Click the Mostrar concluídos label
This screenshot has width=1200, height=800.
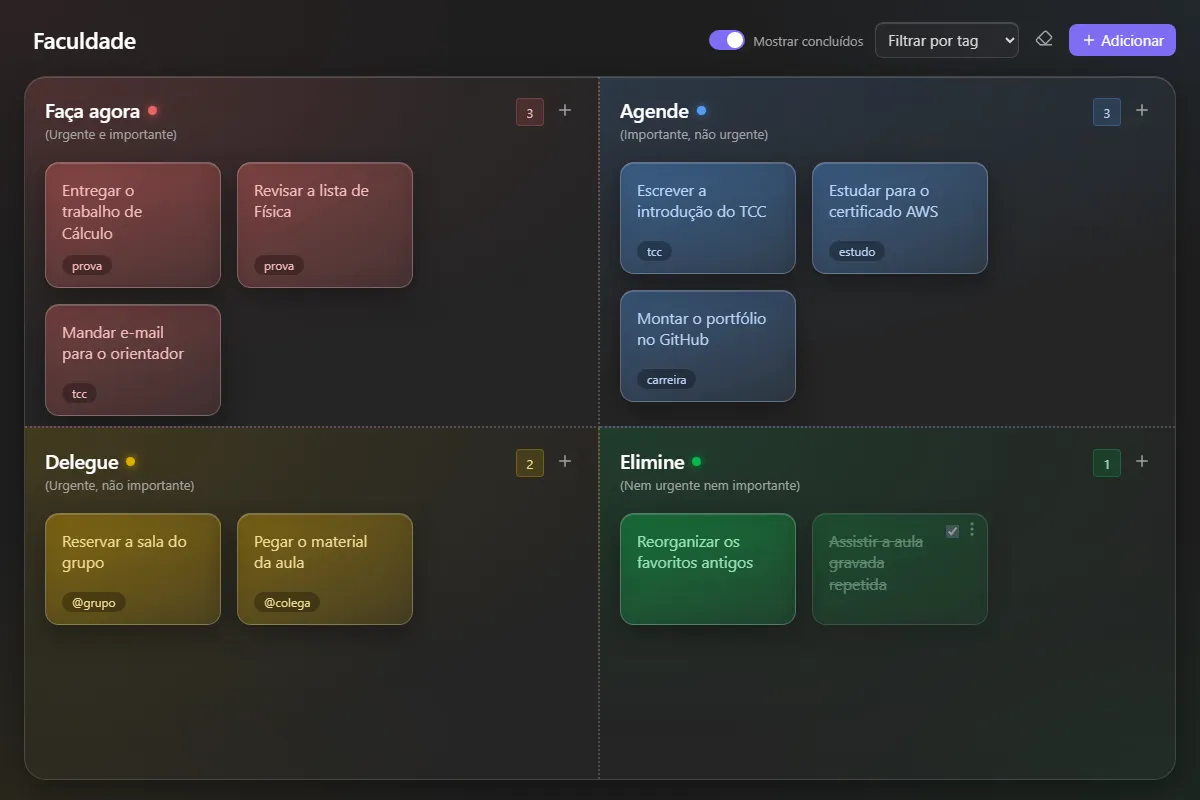coord(808,41)
